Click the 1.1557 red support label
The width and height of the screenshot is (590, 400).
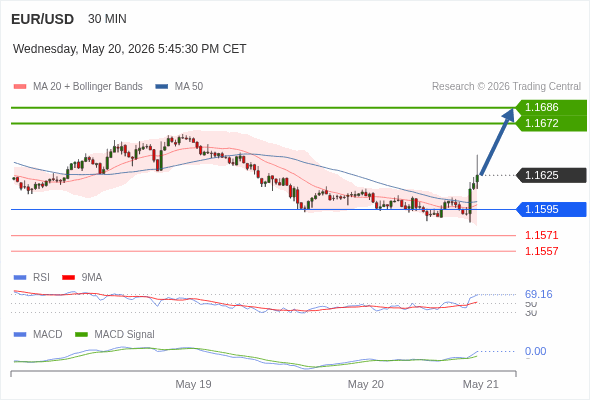point(541,251)
